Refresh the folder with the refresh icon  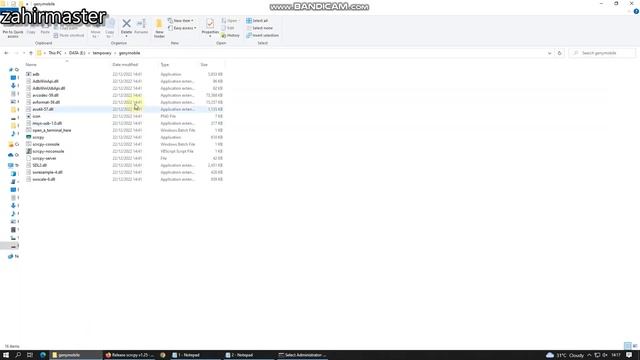point(560,53)
